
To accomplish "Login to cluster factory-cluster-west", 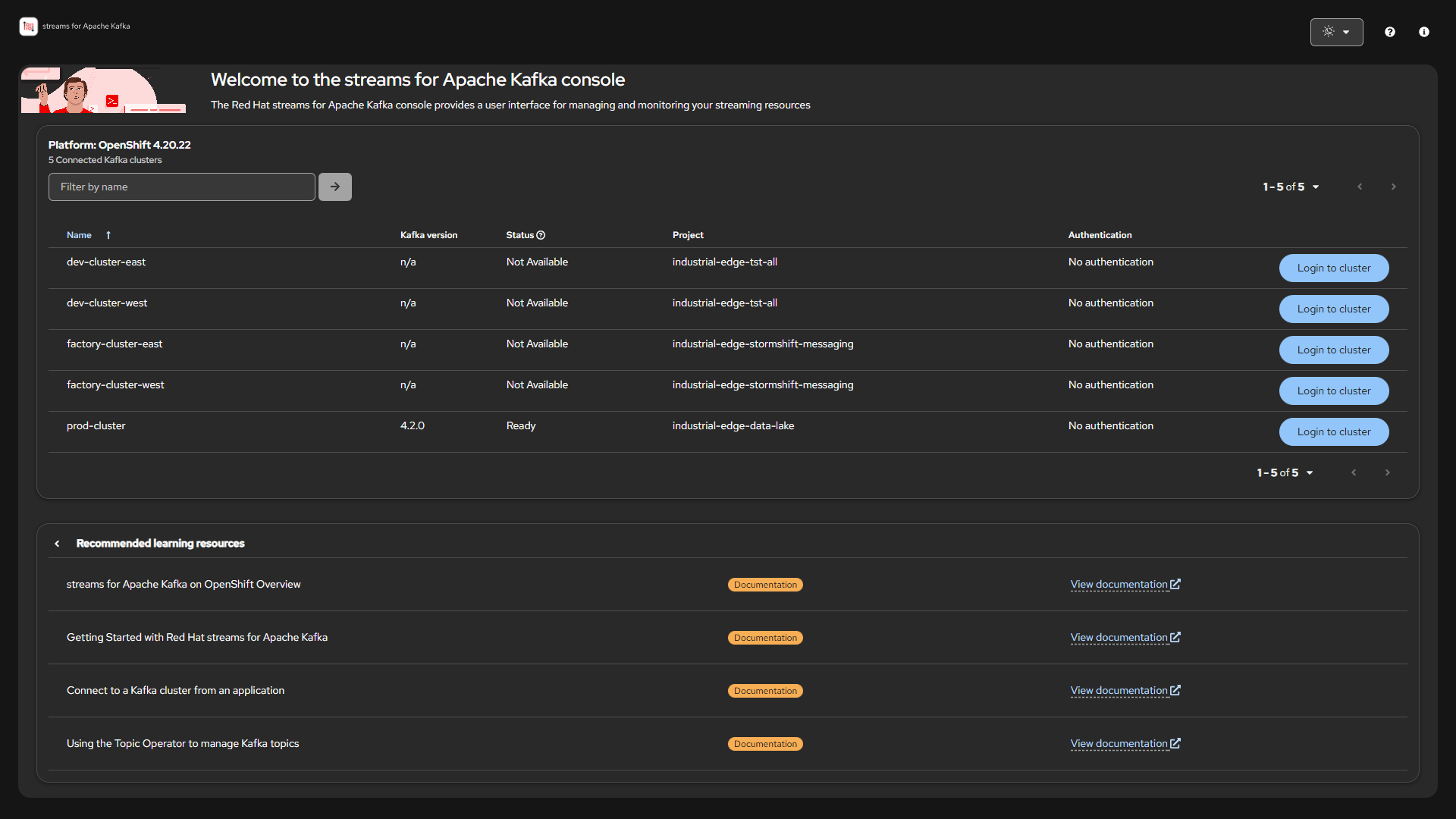I will (x=1334, y=391).
